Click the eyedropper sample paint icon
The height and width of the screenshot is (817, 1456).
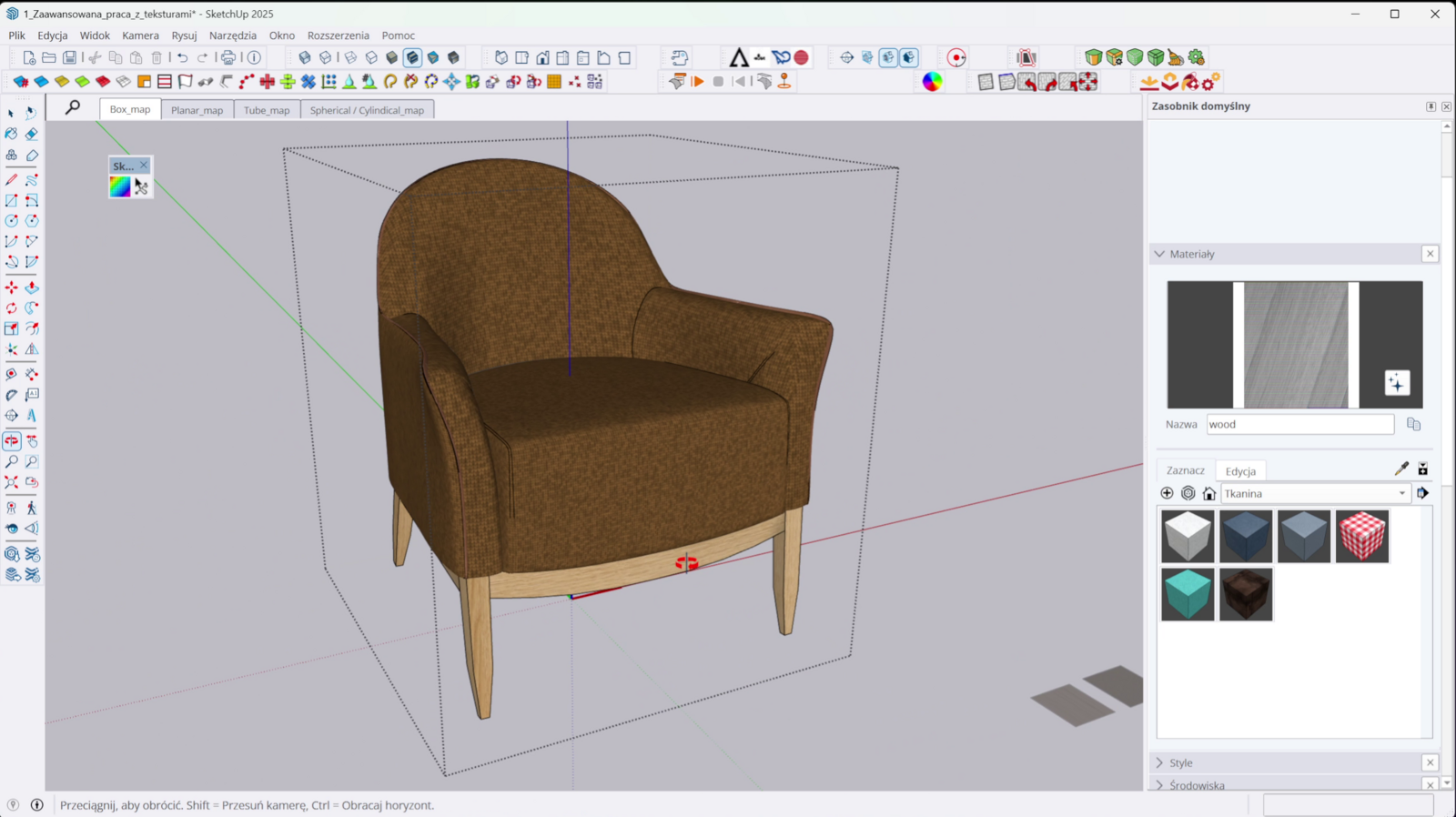point(1401,469)
